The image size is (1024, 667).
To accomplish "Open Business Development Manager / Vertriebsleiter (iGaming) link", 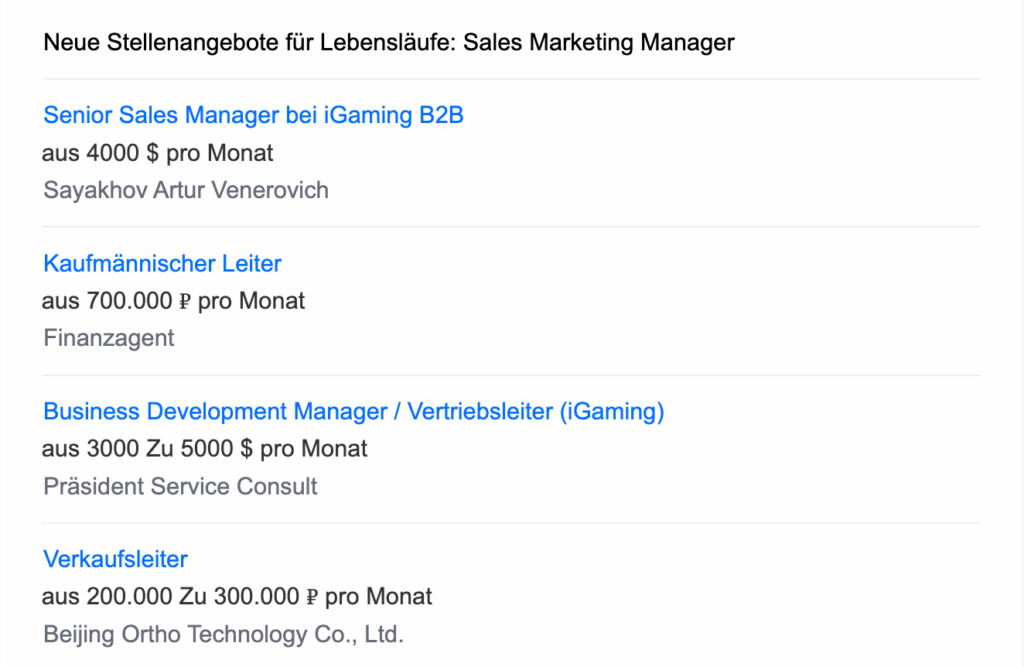I will point(354,411).
